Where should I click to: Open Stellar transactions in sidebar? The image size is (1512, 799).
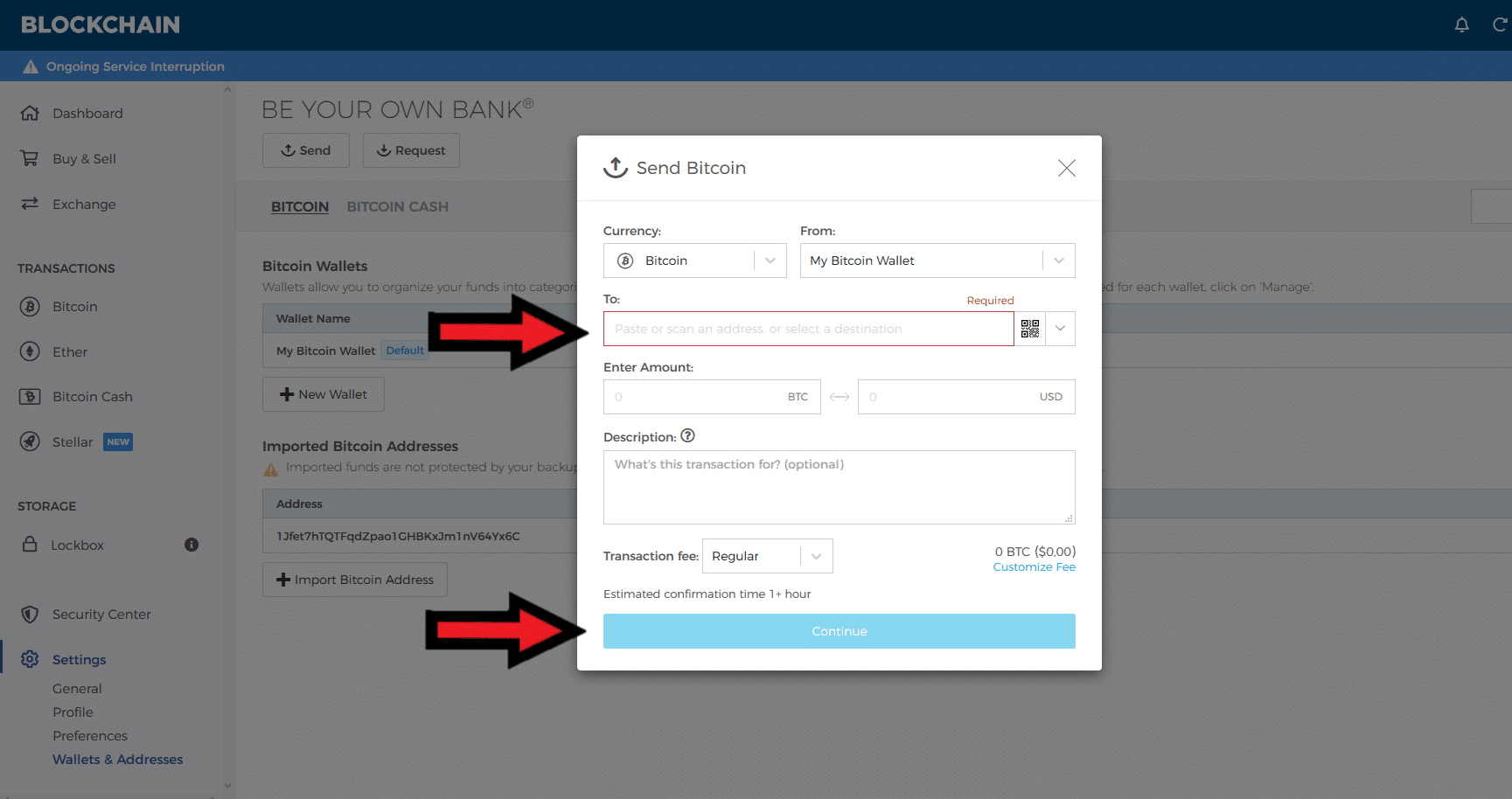[73, 441]
